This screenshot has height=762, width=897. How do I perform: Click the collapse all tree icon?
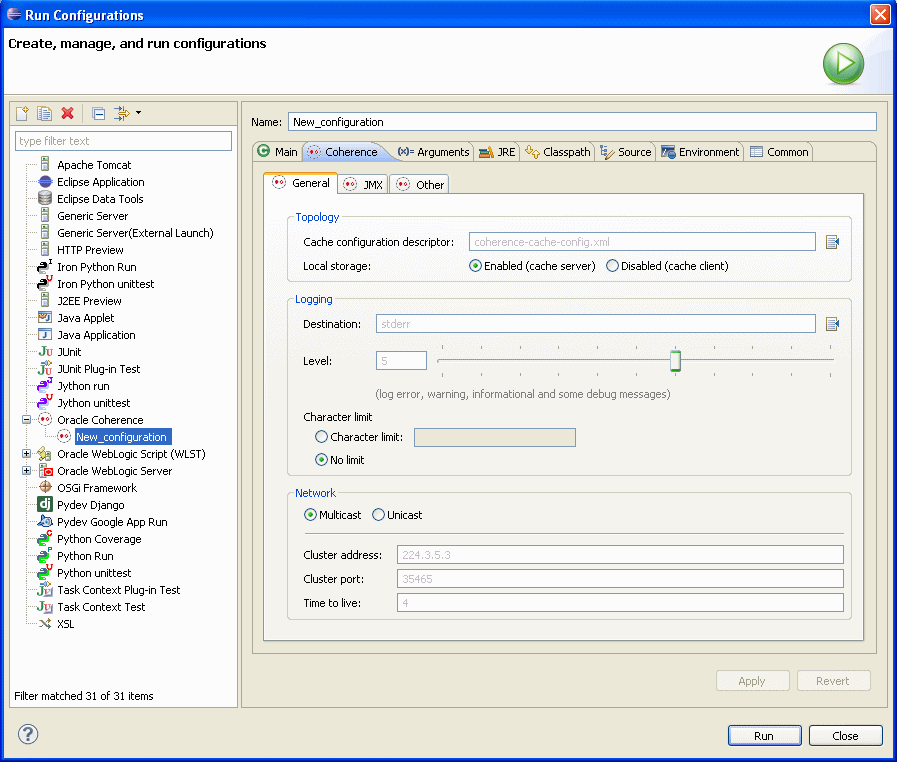click(x=98, y=114)
